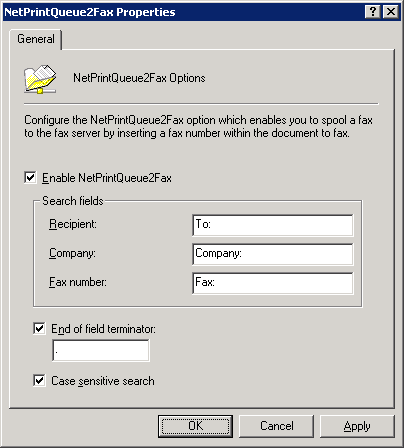404x448 pixels.
Task: Click the question mark help button
Action: tap(373, 12)
